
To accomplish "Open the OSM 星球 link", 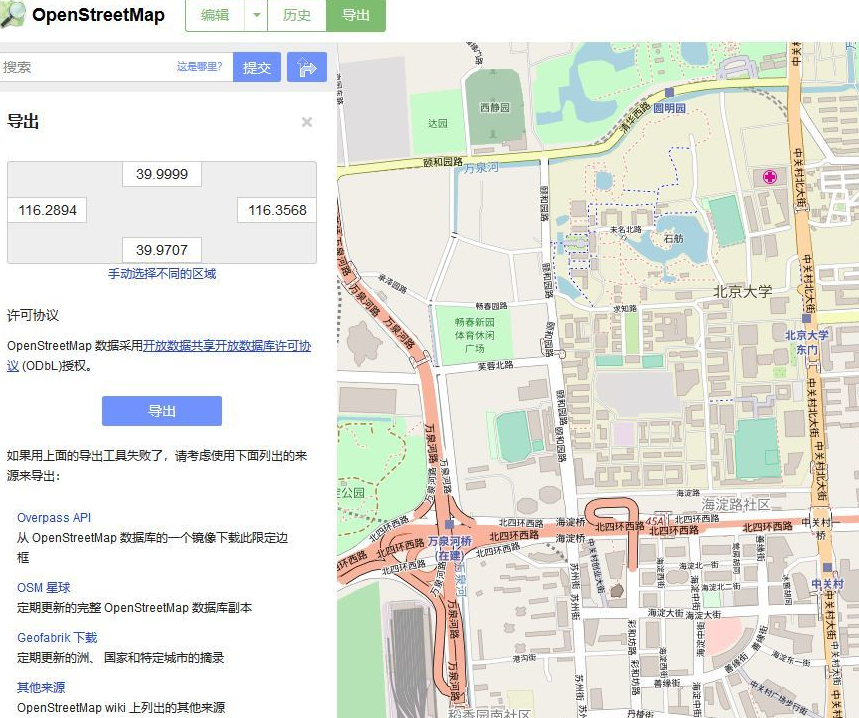I will pos(44,588).
